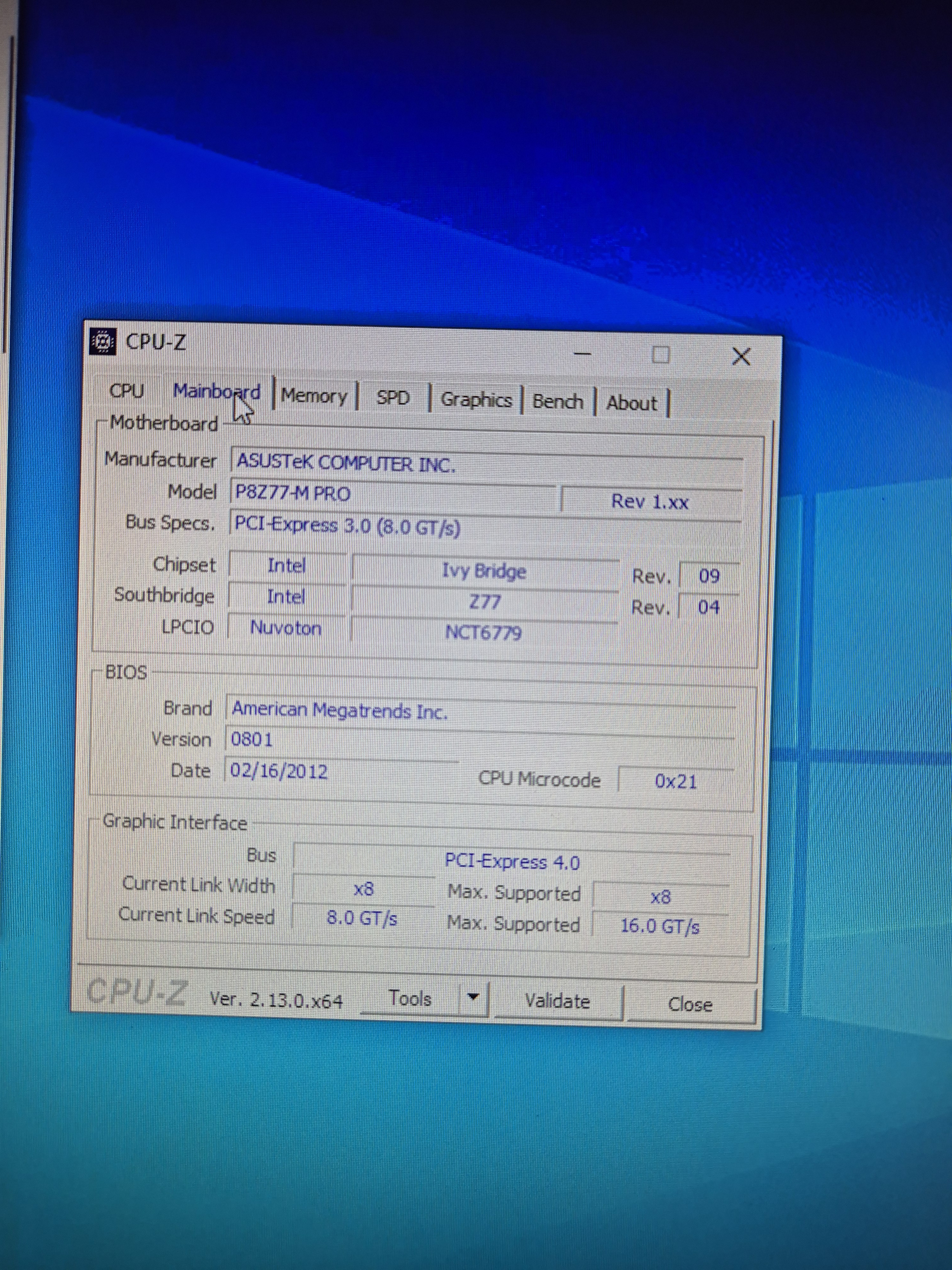Click the Z77 southbridge value
Viewport: 952px width, 1270px height.
(485, 602)
